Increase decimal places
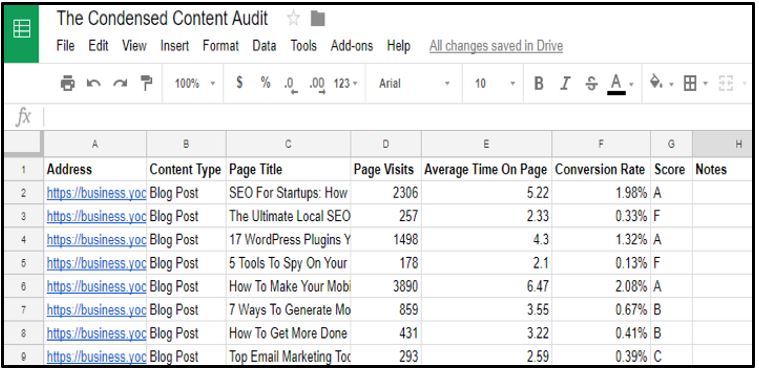 [x=318, y=85]
